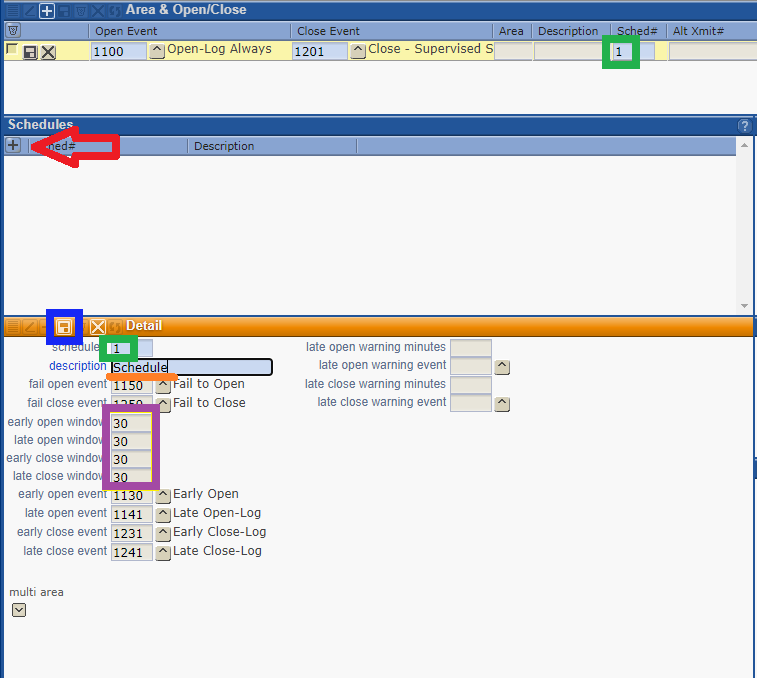Click the filter icon in Area grid header
Screen dimensions: 757x678
(13, 31)
